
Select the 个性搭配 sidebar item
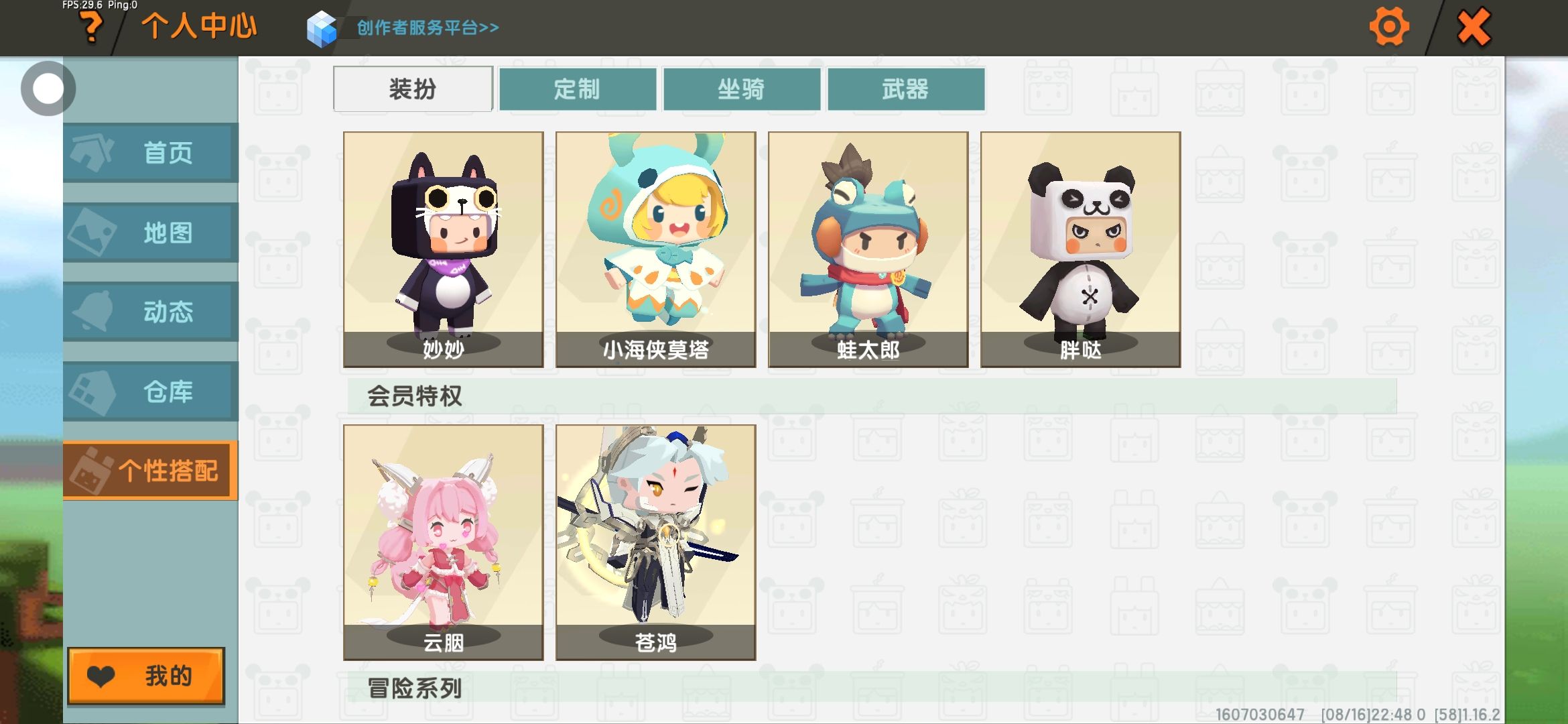coord(151,470)
